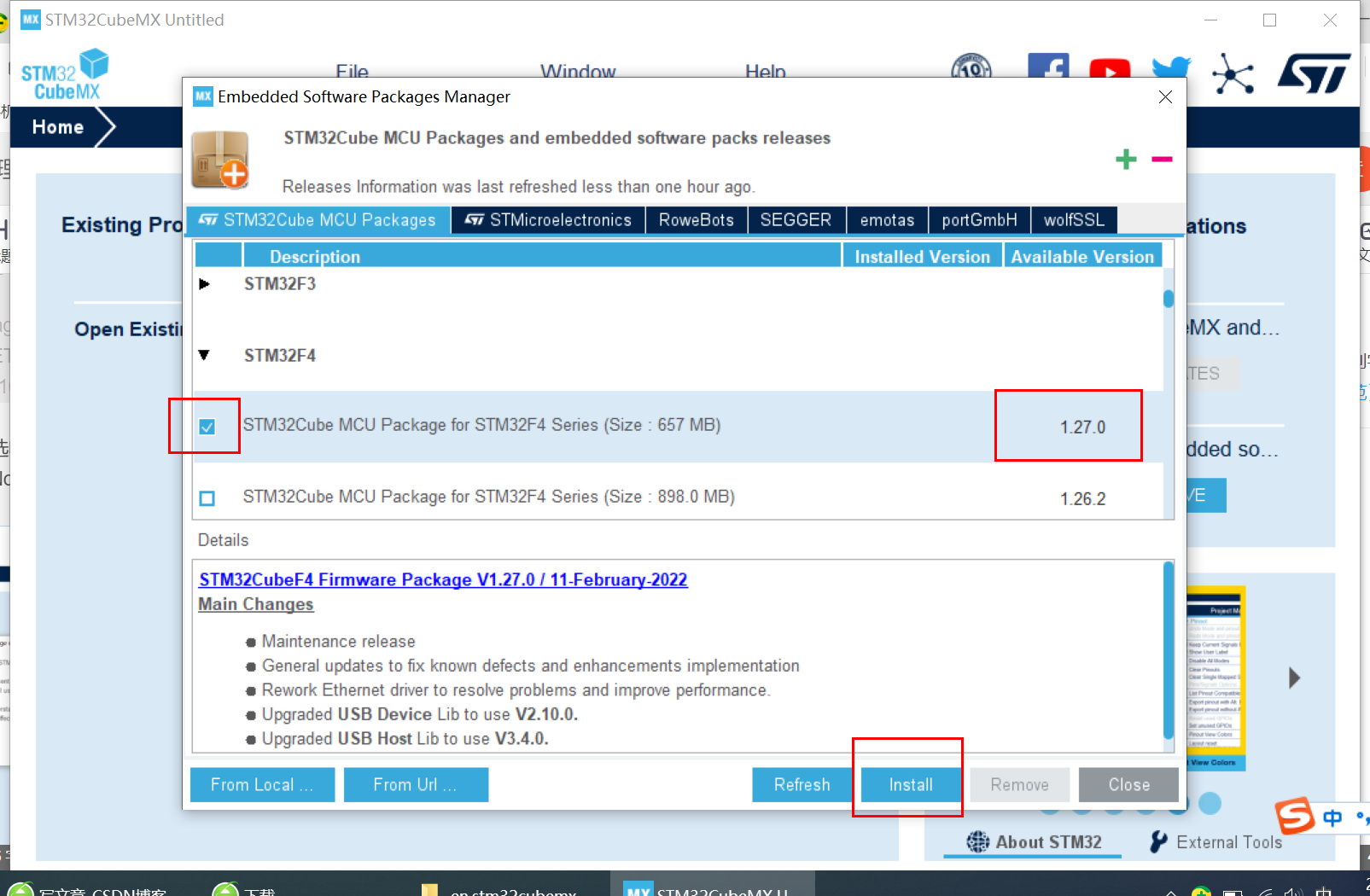The width and height of the screenshot is (1370, 896).
Task: Click the next arrow on the carousel
Action: 1294,678
